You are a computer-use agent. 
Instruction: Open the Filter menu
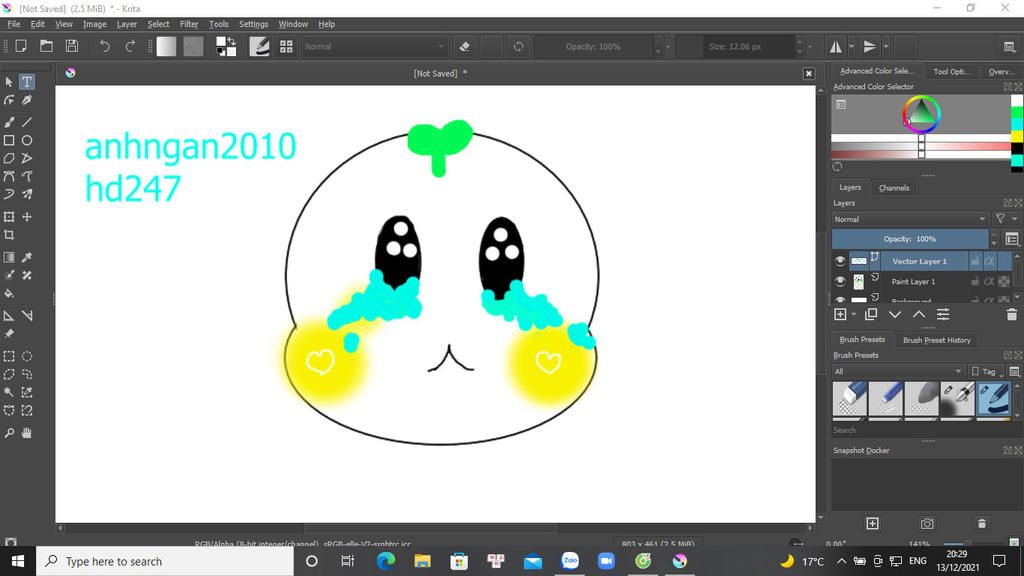189,24
